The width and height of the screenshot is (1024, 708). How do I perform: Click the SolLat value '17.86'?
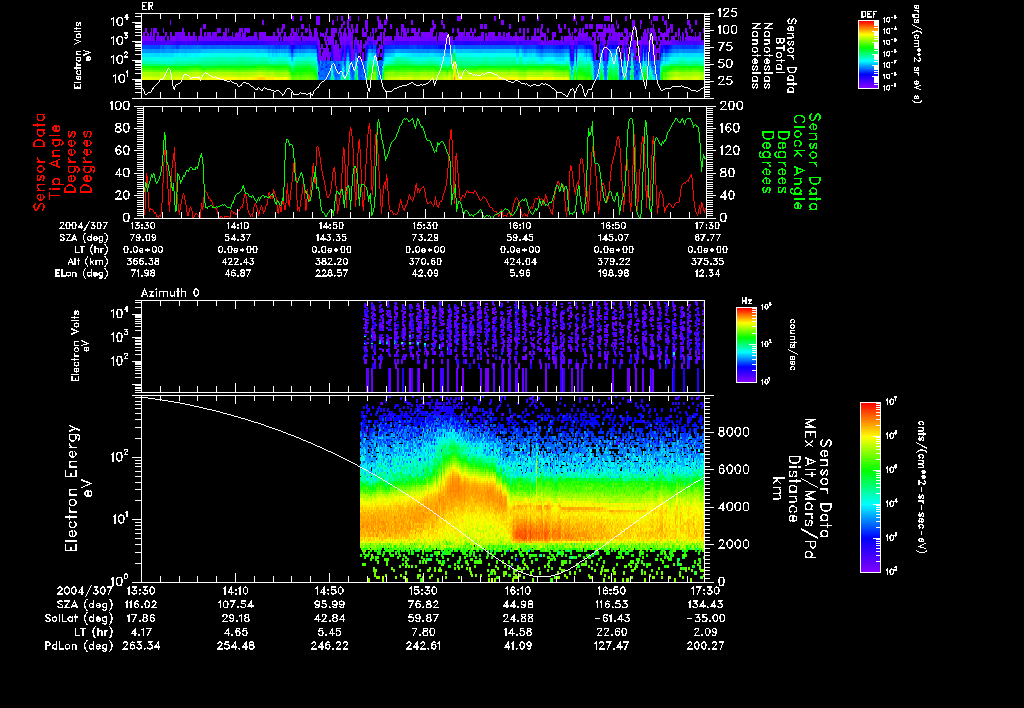pyautogui.click(x=140, y=619)
